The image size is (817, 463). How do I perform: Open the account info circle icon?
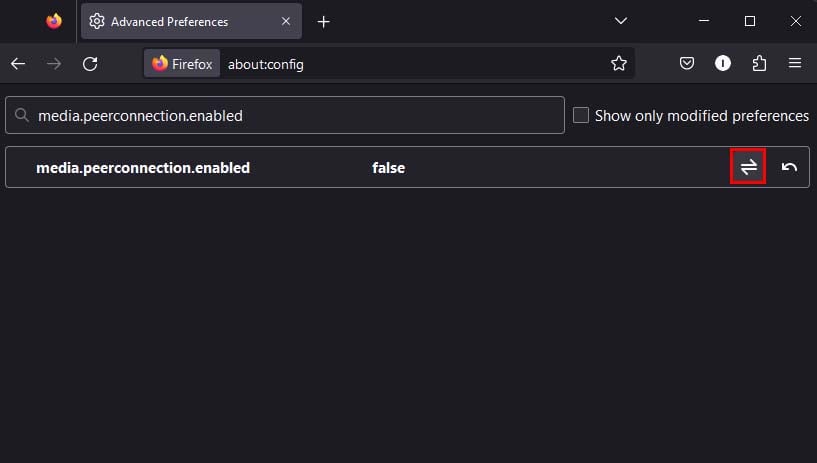(x=723, y=64)
